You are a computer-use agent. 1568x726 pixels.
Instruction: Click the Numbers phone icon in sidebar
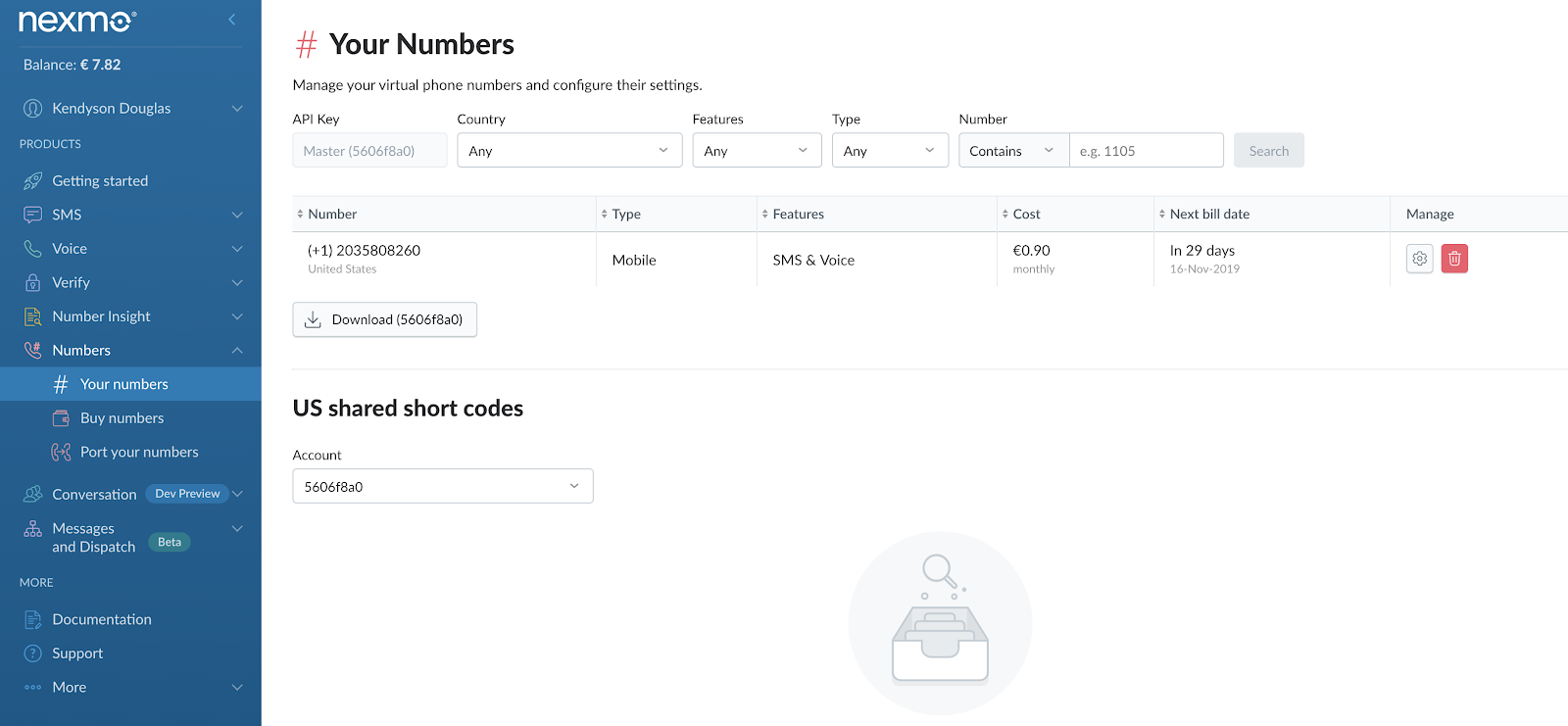pos(32,350)
